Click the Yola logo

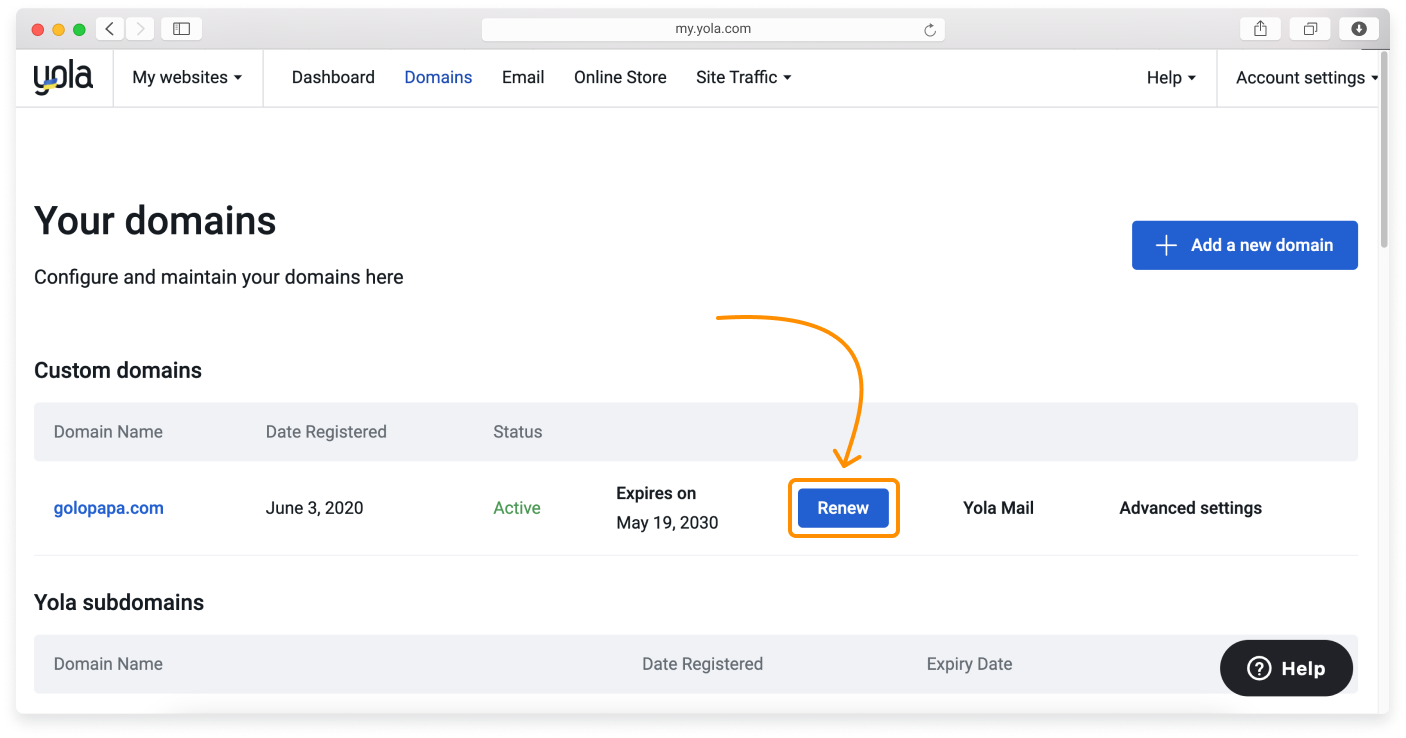[x=63, y=78]
